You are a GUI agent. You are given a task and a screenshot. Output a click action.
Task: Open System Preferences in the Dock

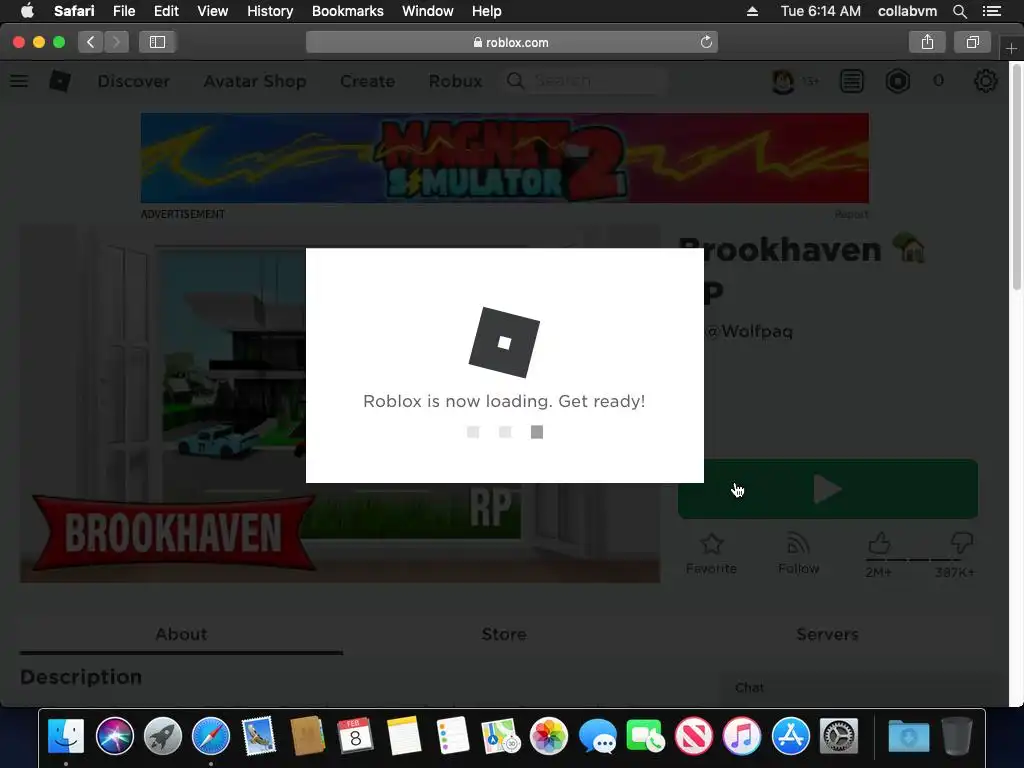(839, 735)
